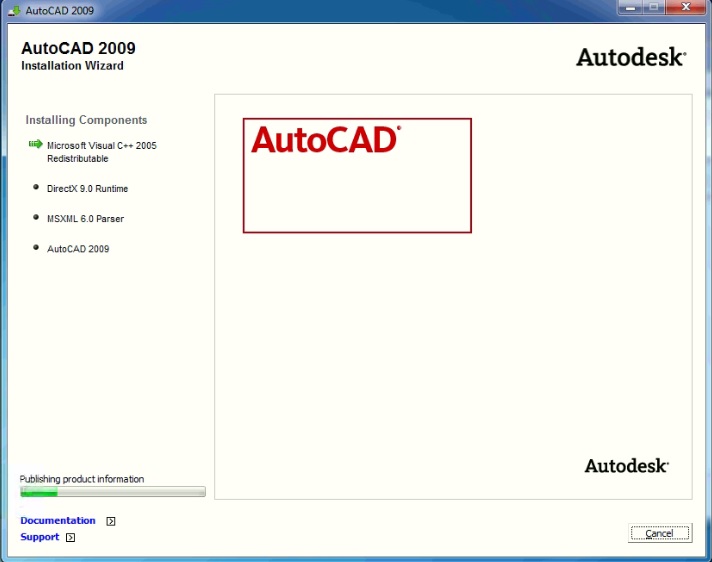Image resolution: width=712 pixels, height=562 pixels.
Task: Open the Documentation link
Action: tap(58, 521)
